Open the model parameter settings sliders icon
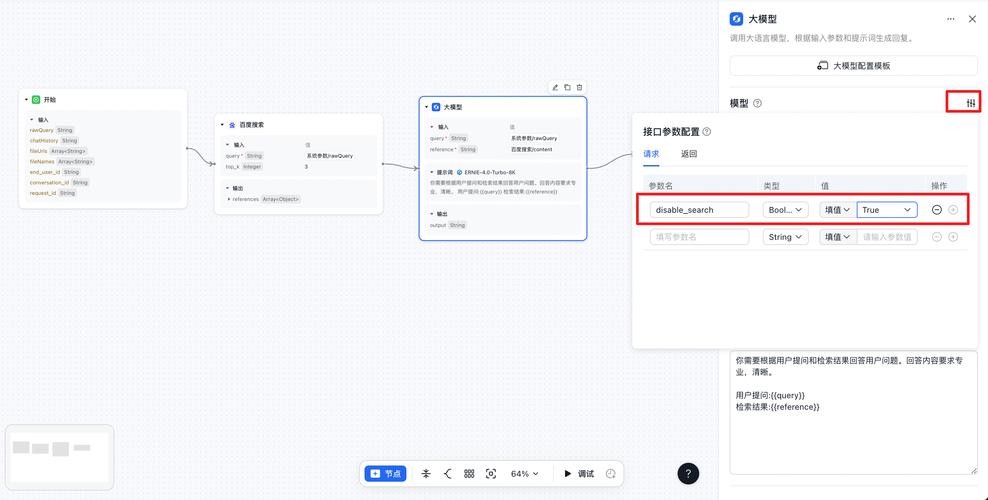The width and height of the screenshot is (988, 500). point(970,102)
